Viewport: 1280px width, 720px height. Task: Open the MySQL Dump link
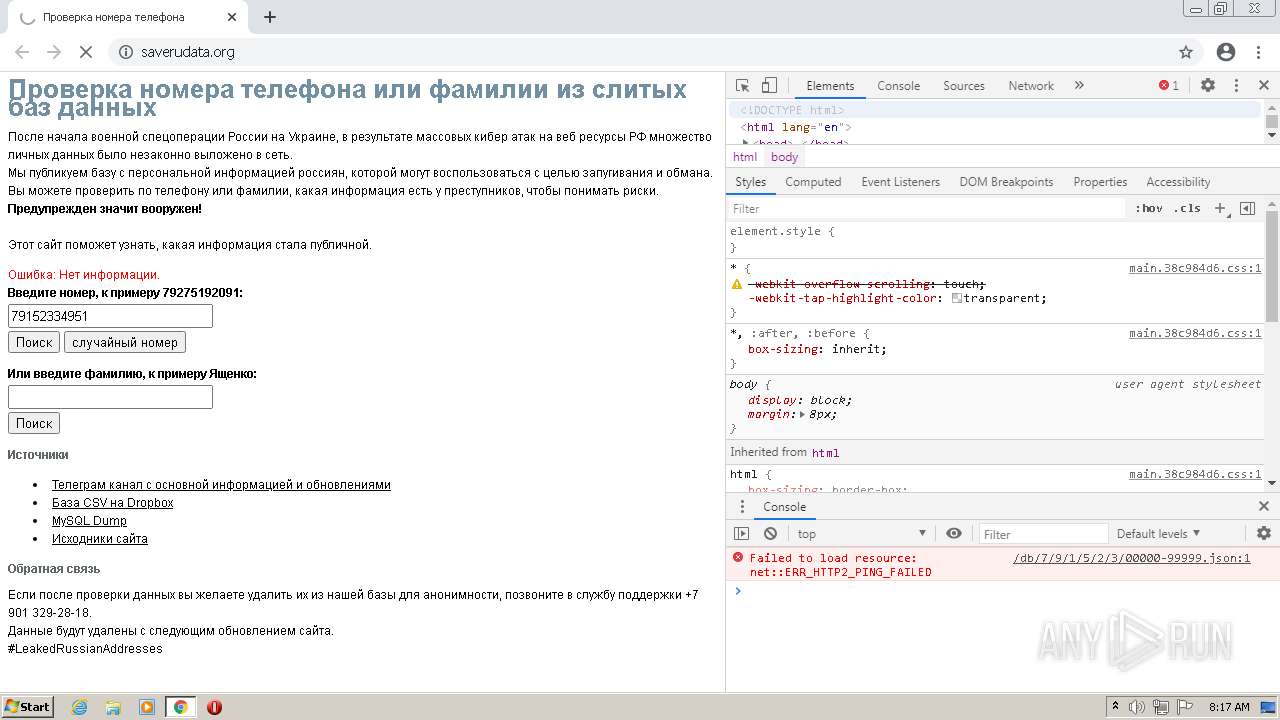point(89,521)
